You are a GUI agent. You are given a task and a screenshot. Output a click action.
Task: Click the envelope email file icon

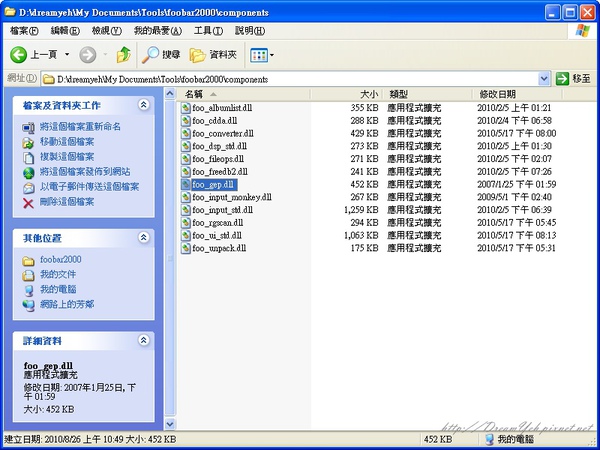coord(28,188)
